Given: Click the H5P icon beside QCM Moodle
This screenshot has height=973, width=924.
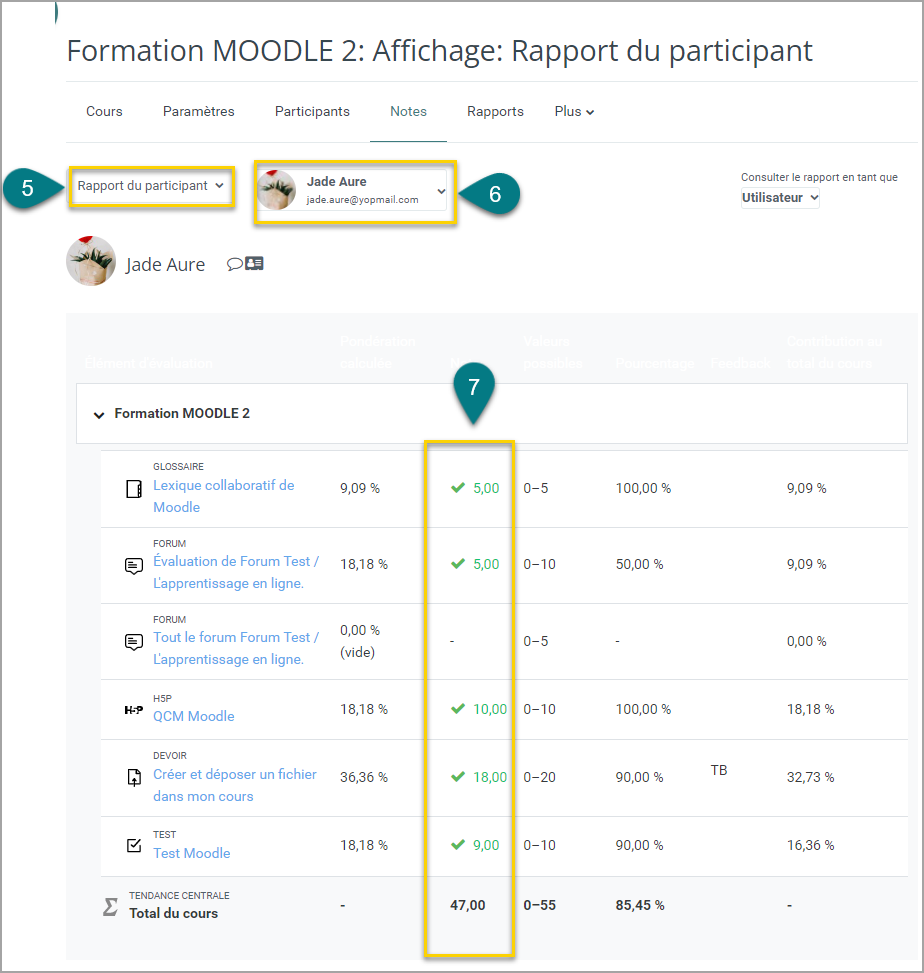Looking at the screenshot, I should 134,710.
